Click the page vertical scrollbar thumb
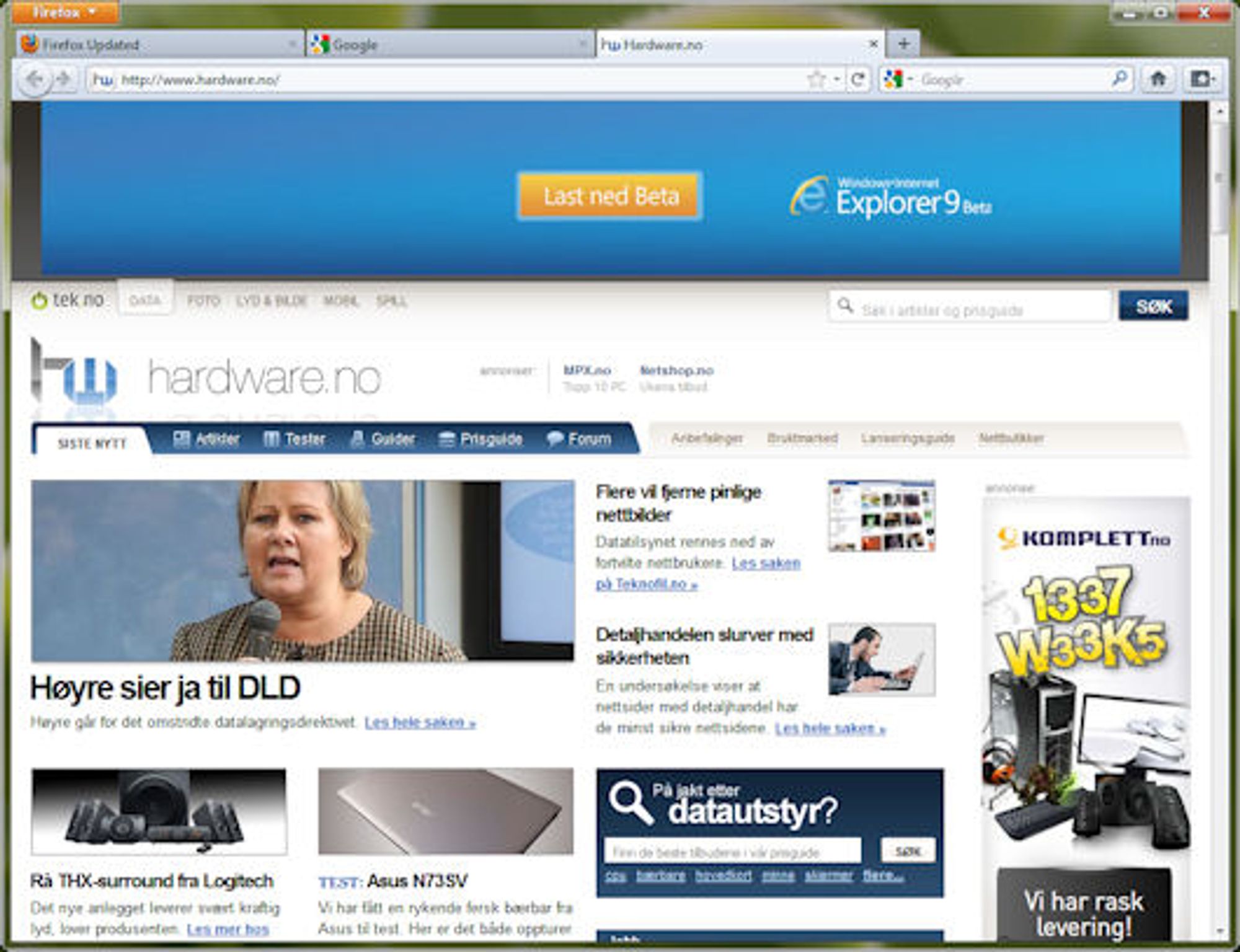The height and width of the screenshot is (952, 1240). 1218,178
